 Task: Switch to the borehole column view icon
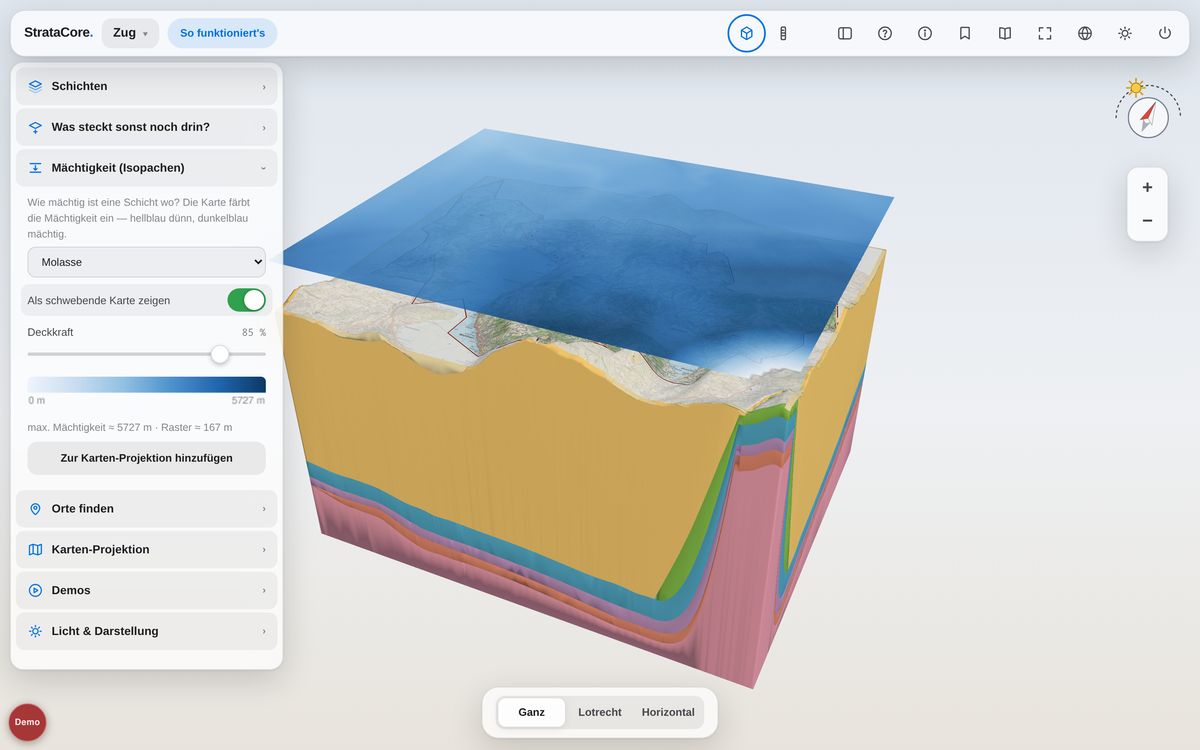(783, 33)
